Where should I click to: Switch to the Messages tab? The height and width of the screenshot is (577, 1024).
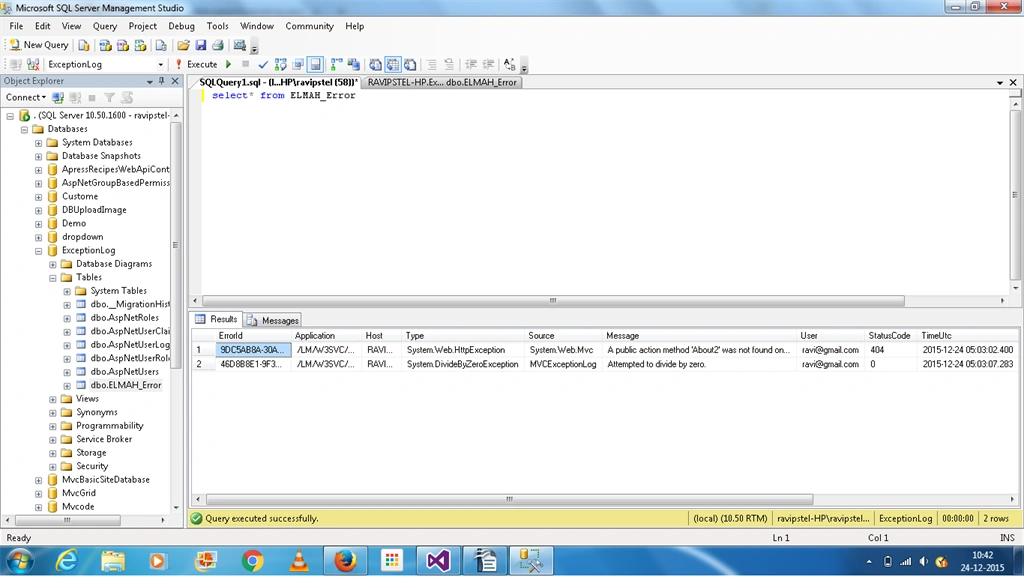pos(273,320)
